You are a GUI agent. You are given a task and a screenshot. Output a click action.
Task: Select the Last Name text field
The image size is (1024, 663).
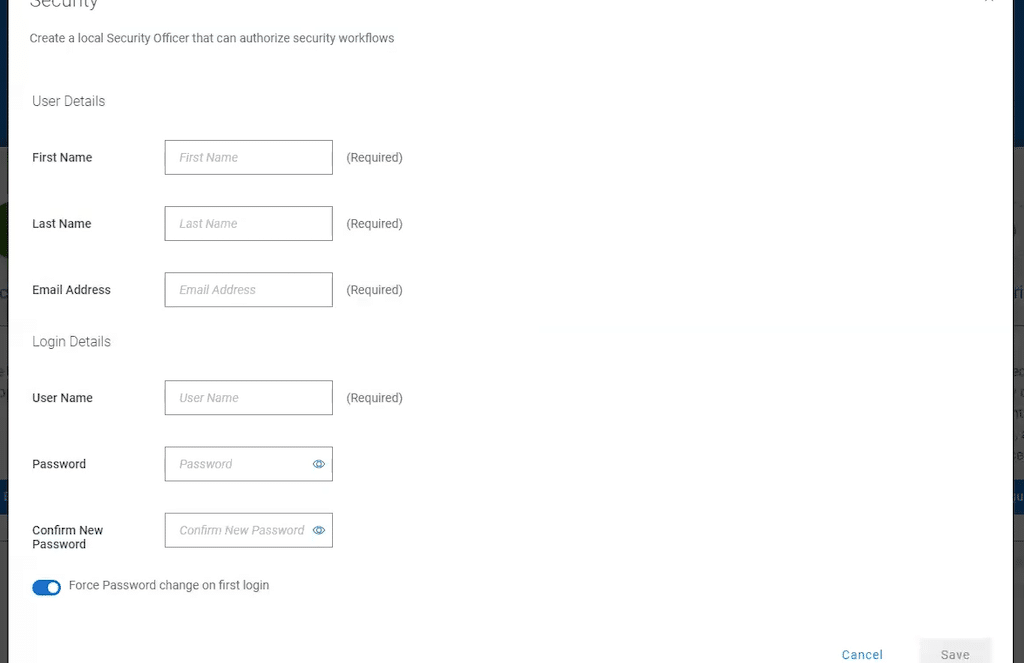pyautogui.click(x=248, y=223)
